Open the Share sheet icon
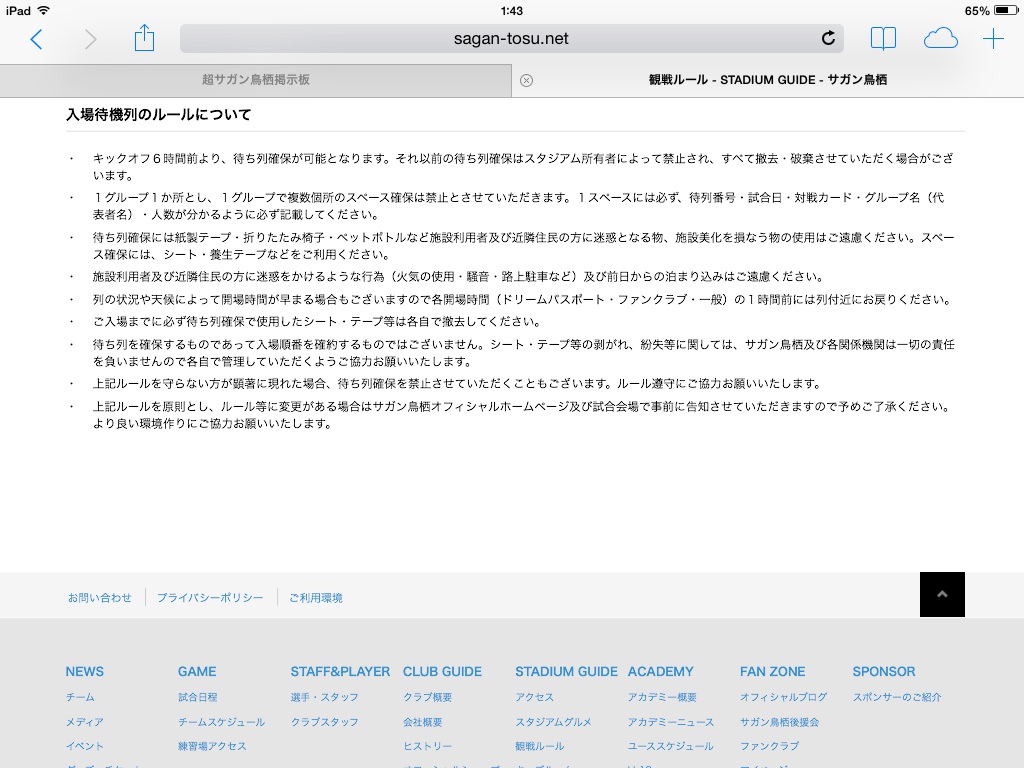 144,38
